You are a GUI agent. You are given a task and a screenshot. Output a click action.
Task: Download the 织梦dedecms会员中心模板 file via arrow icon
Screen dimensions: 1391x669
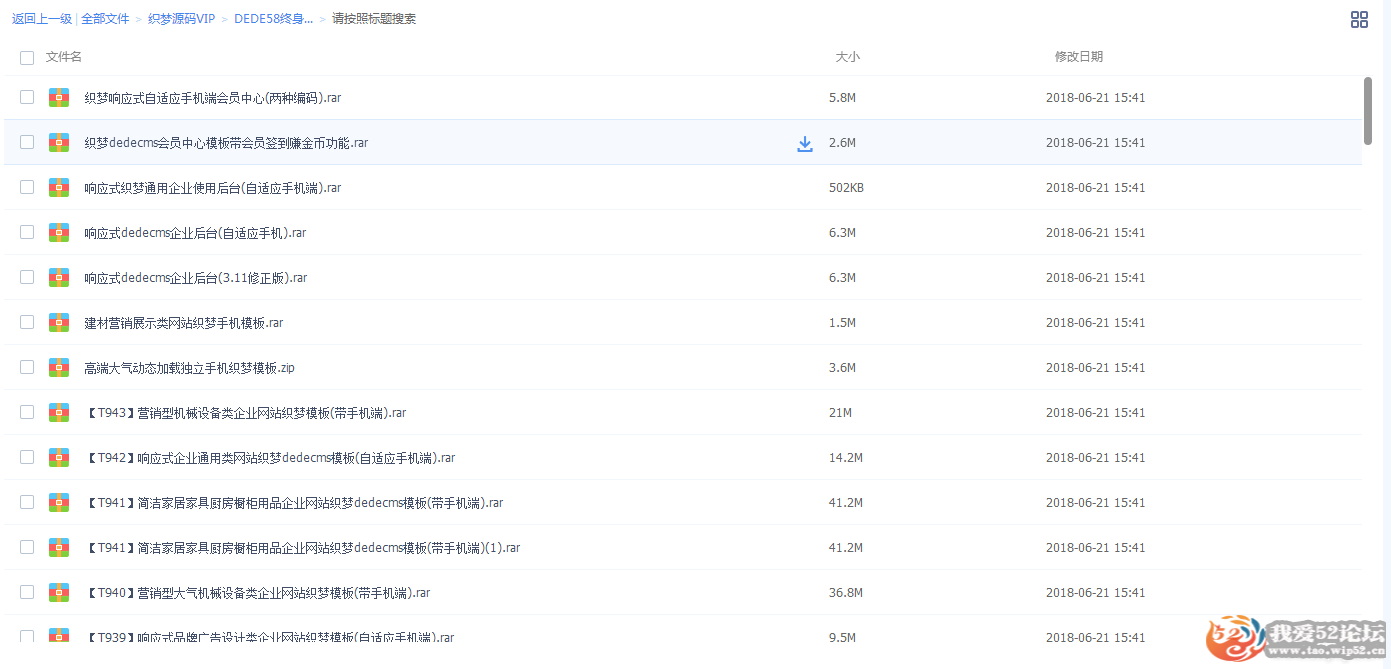(x=805, y=143)
